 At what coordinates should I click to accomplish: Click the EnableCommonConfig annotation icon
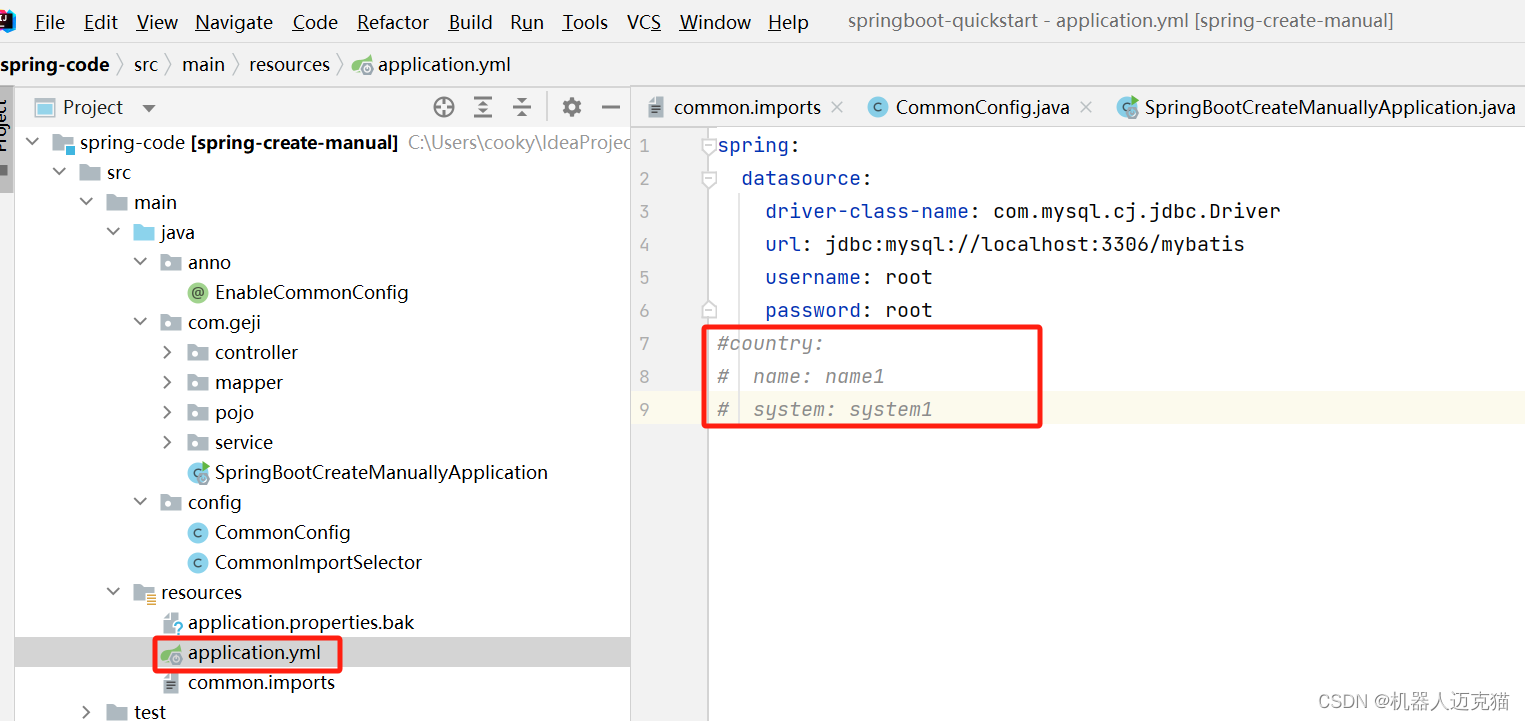point(198,292)
